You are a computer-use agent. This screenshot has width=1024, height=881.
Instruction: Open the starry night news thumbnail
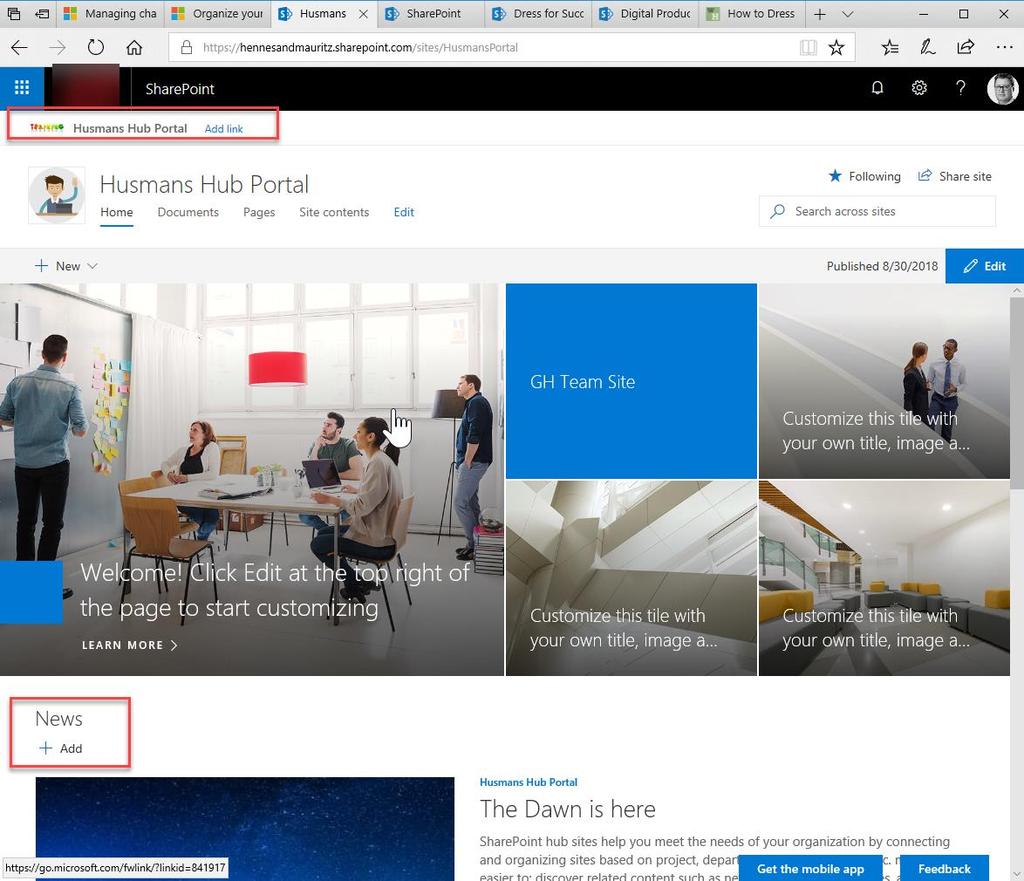click(x=245, y=829)
